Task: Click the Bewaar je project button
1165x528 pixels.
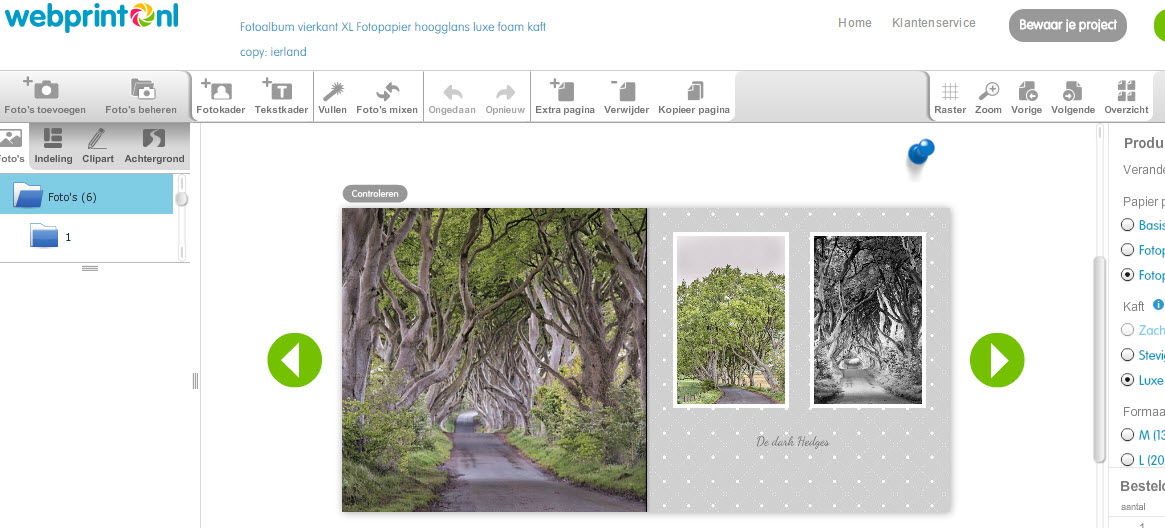Action: pos(1068,25)
